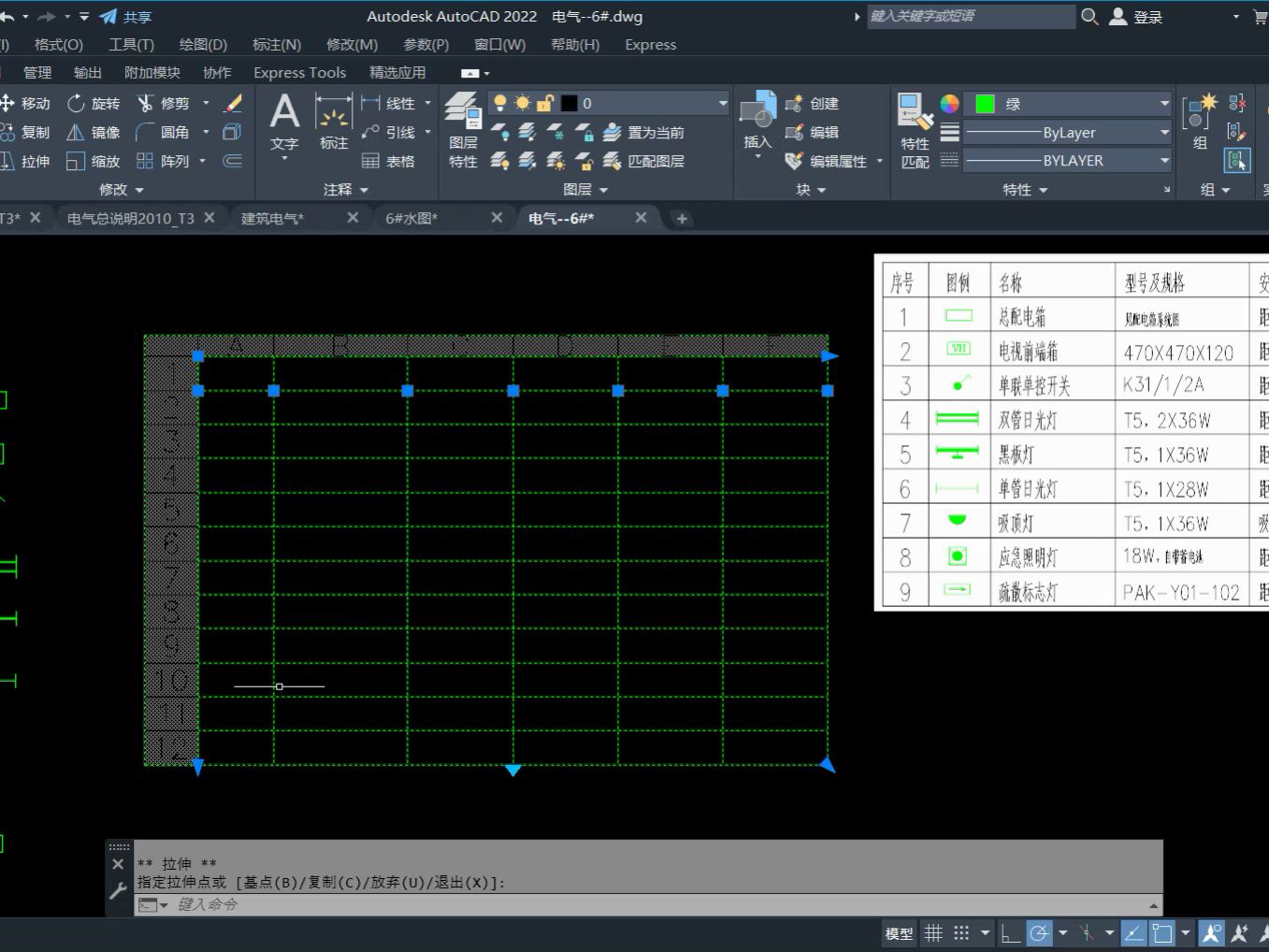
Task: Click Match Layer (匹配图层) button
Action: coord(643,161)
